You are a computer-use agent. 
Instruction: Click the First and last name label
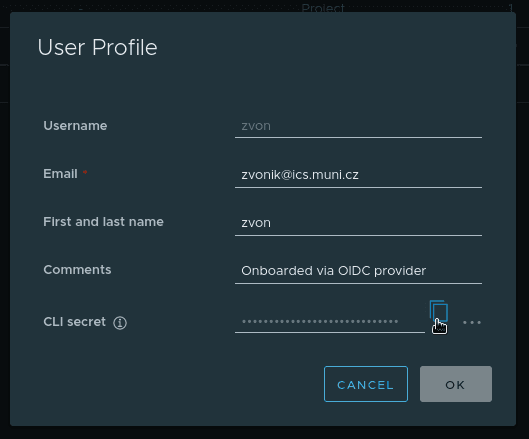click(x=103, y=222)
